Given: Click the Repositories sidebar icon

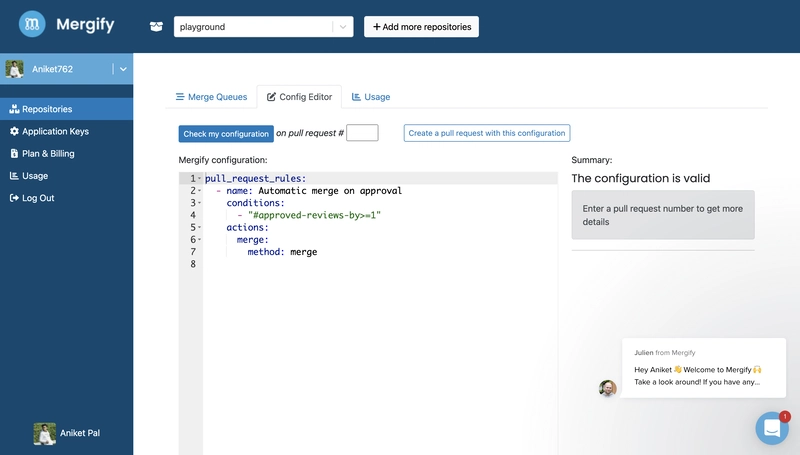Looking at the screenshot, I should [x=14, y=109].
